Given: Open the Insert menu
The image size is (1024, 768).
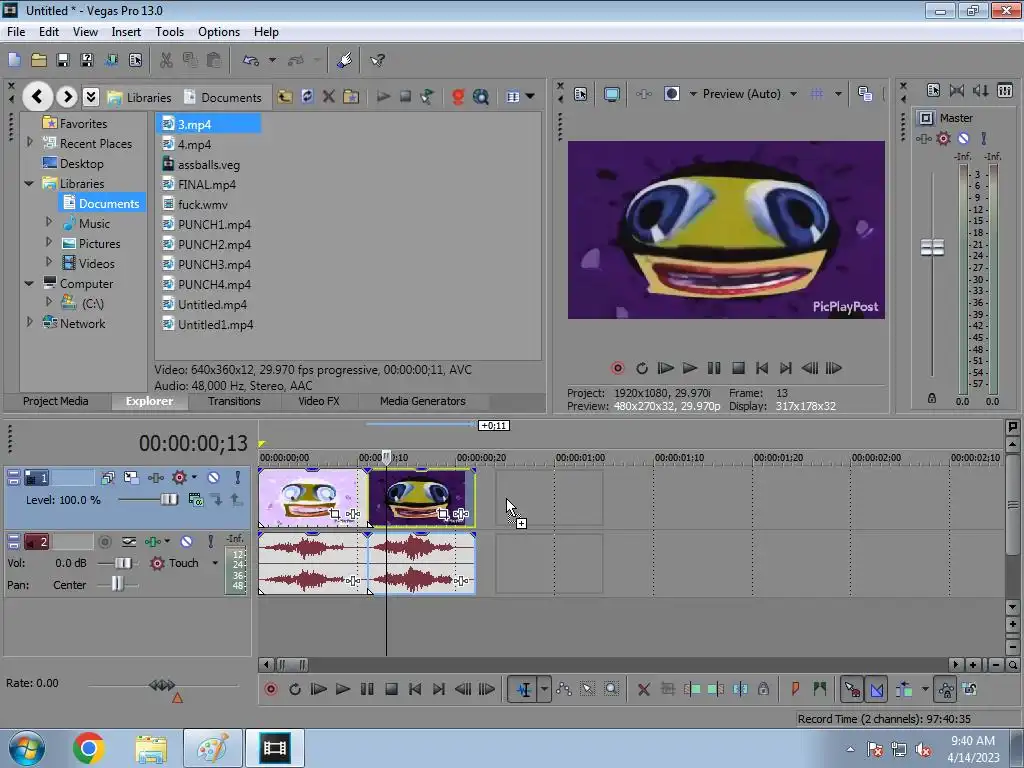Looking at the screenshot, I should click(126, 31).
